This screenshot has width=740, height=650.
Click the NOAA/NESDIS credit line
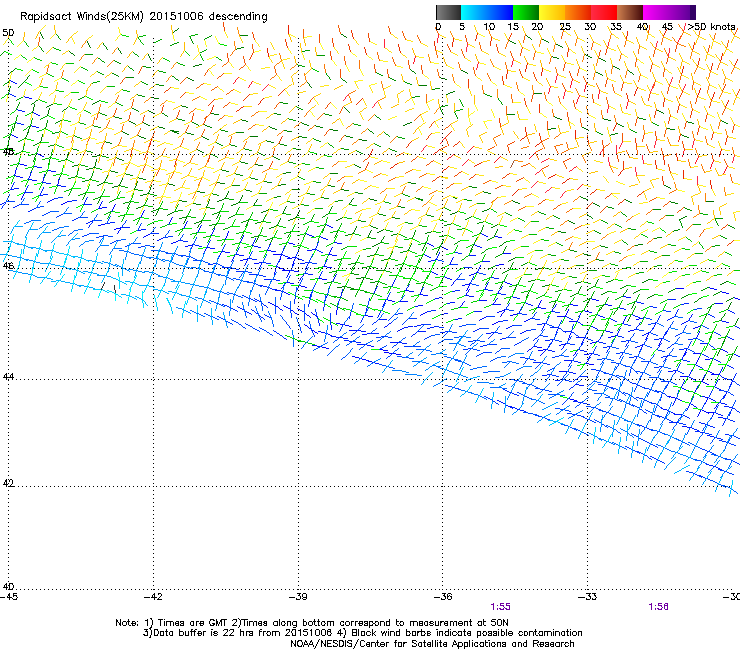(x=432, y=644)
